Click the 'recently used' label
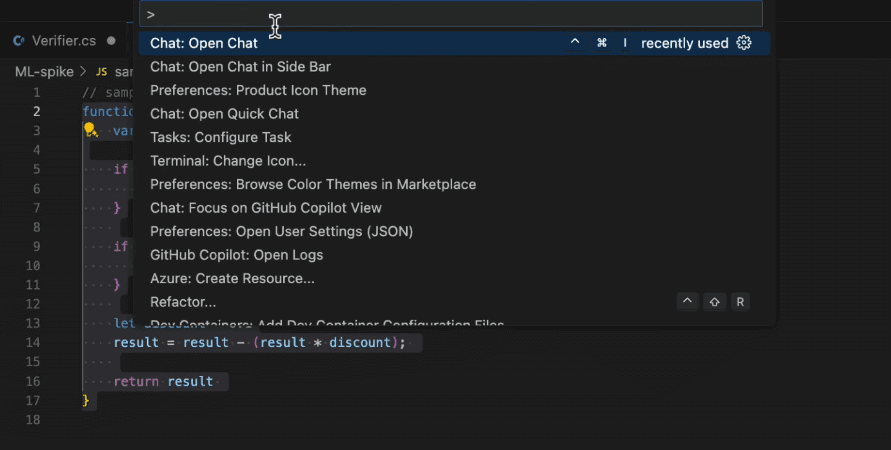Image resolution: width=891 pixels, height=450 pixels. point(685,43)
